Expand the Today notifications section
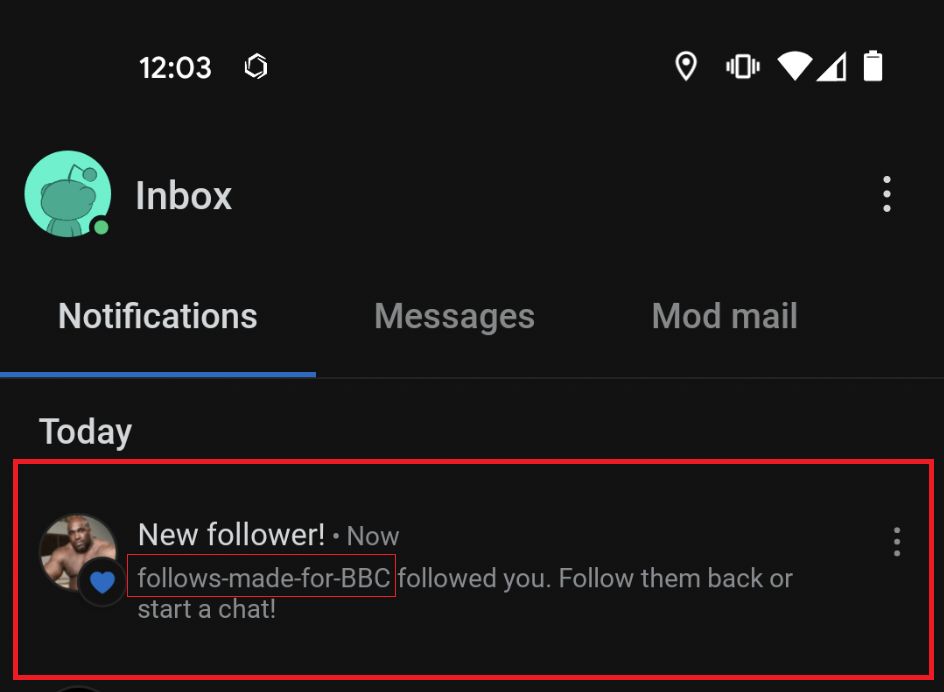944x692 pixels. click(85, 431)
